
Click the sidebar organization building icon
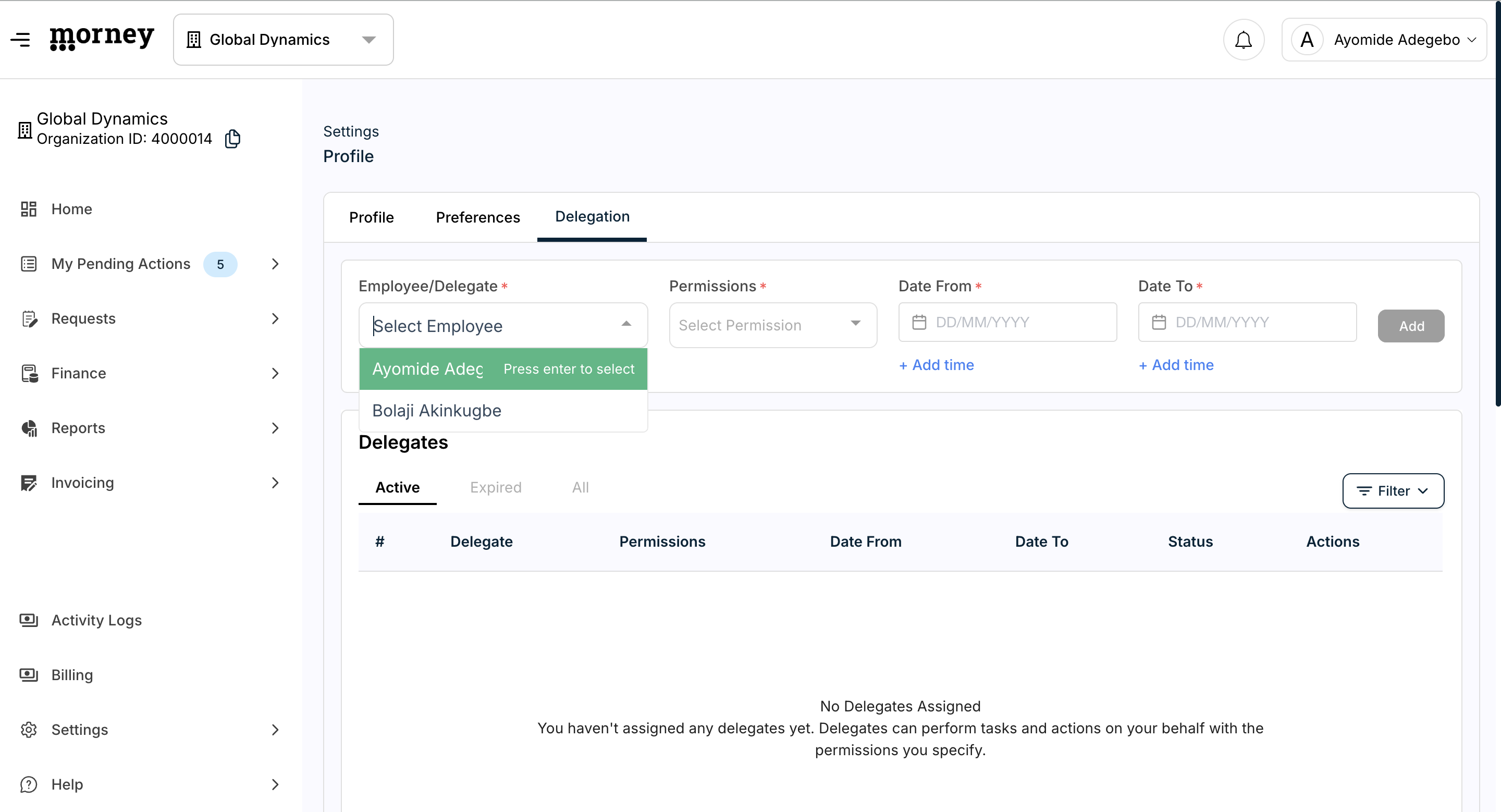pos(24,130)
